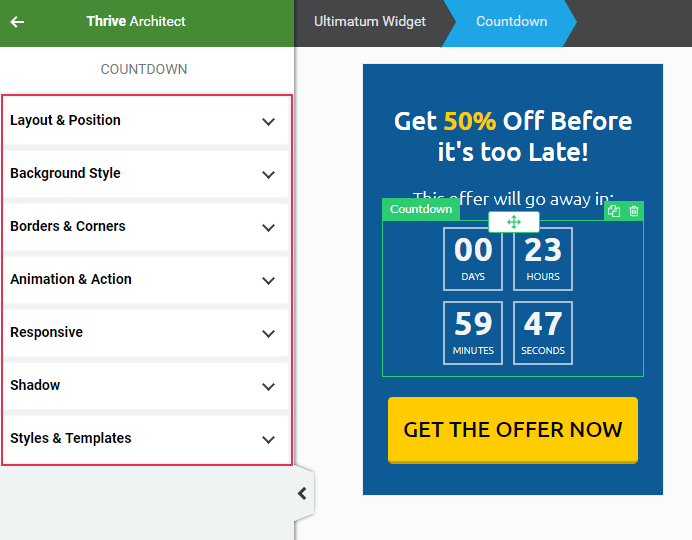Select the Days countdown tile

[473, 259]
